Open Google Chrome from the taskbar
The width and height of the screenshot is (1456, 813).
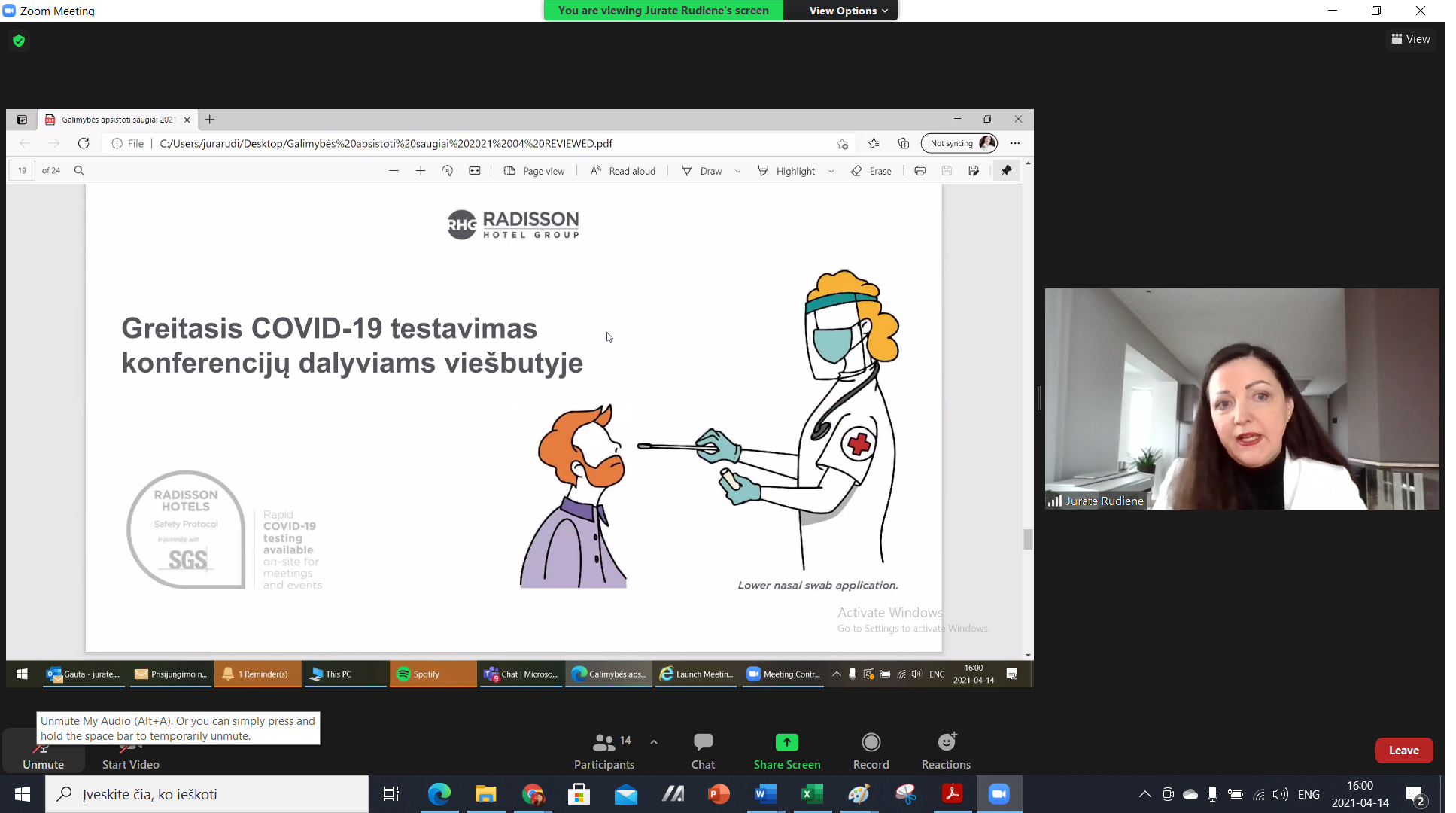533,794
